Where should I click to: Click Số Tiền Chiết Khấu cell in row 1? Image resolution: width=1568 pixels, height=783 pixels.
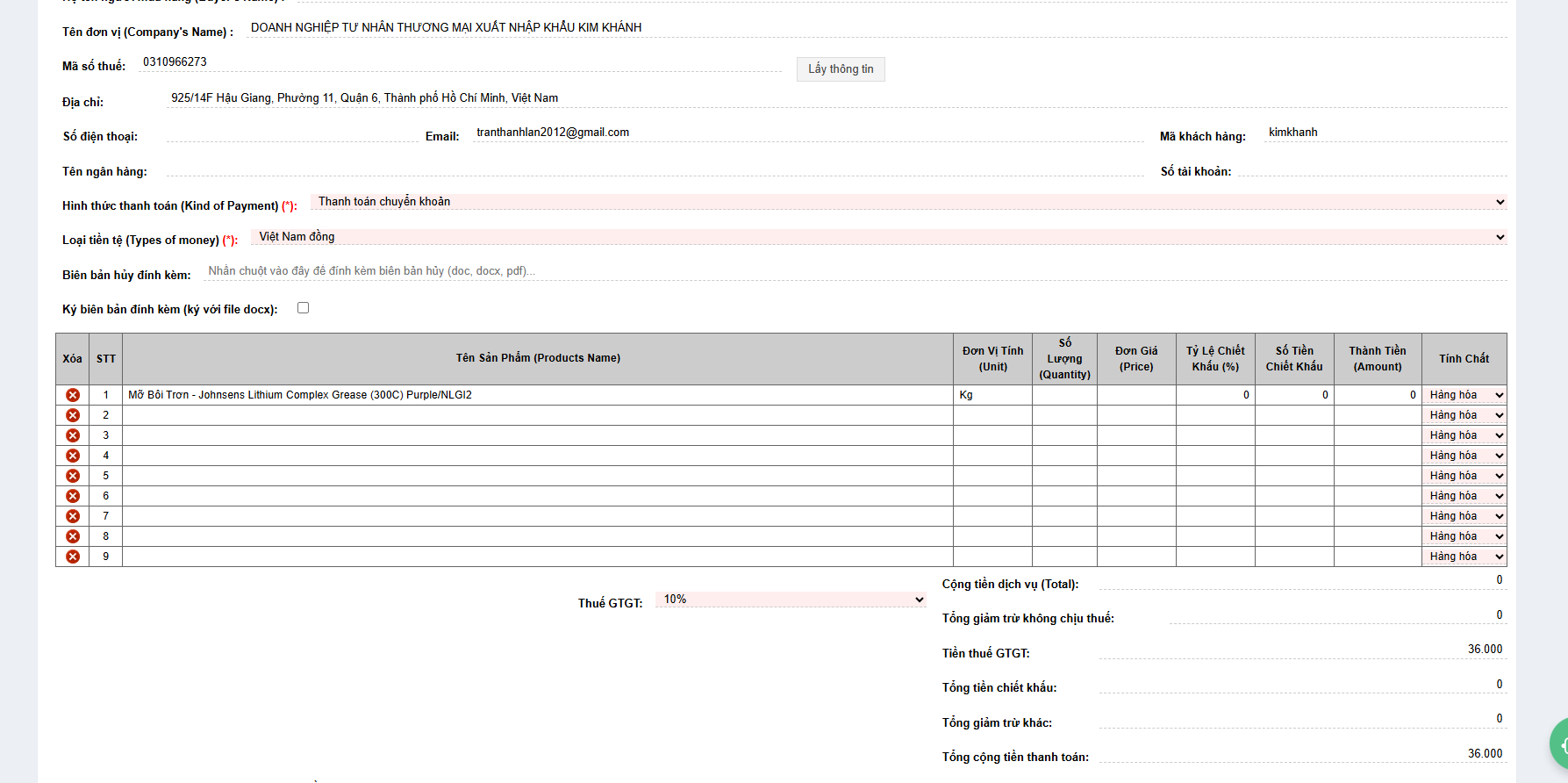[x=1294, y=395]
